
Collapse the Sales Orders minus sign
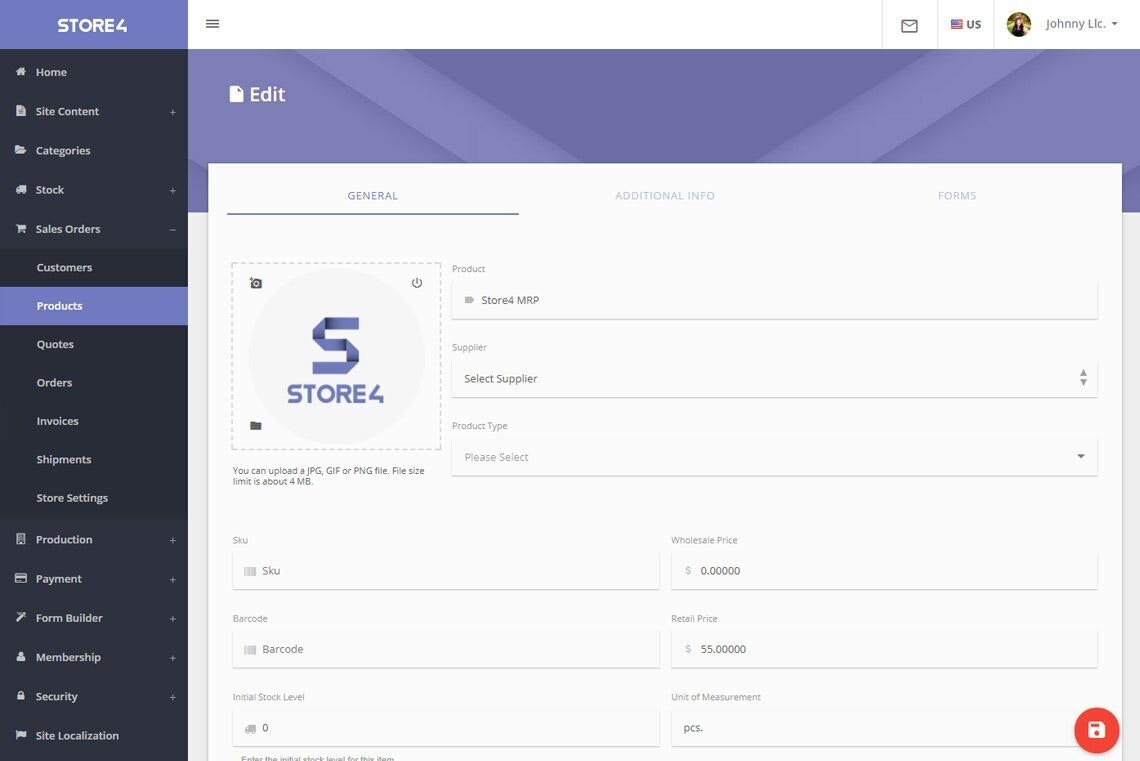172,230
